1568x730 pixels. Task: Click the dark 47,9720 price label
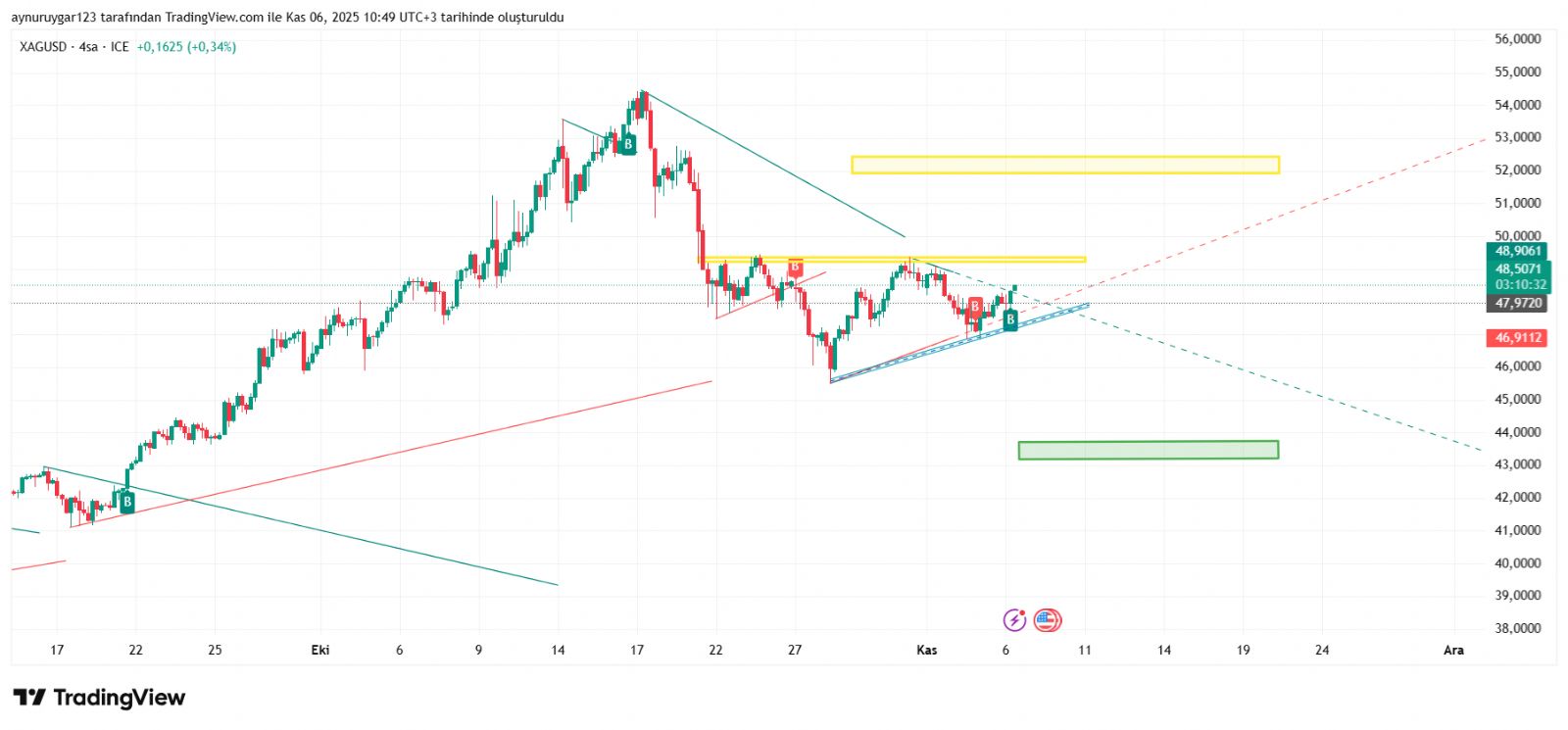tap(1517, 304)
